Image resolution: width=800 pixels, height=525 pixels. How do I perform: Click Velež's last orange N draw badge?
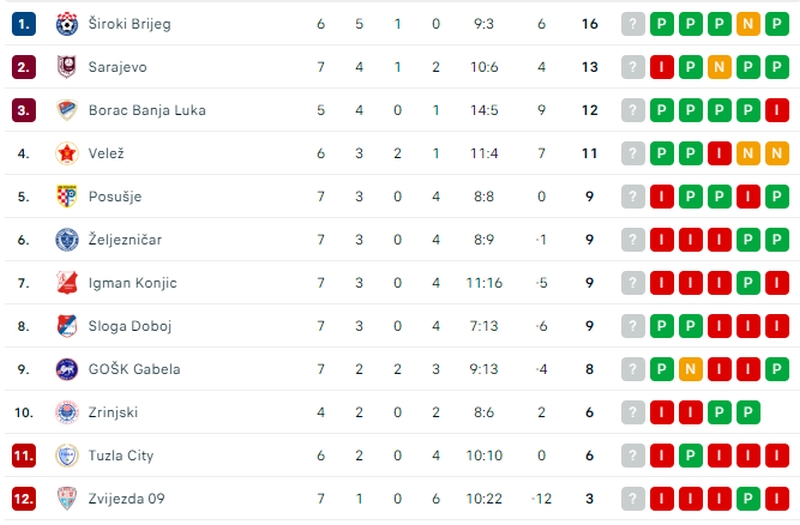[777, 153]
